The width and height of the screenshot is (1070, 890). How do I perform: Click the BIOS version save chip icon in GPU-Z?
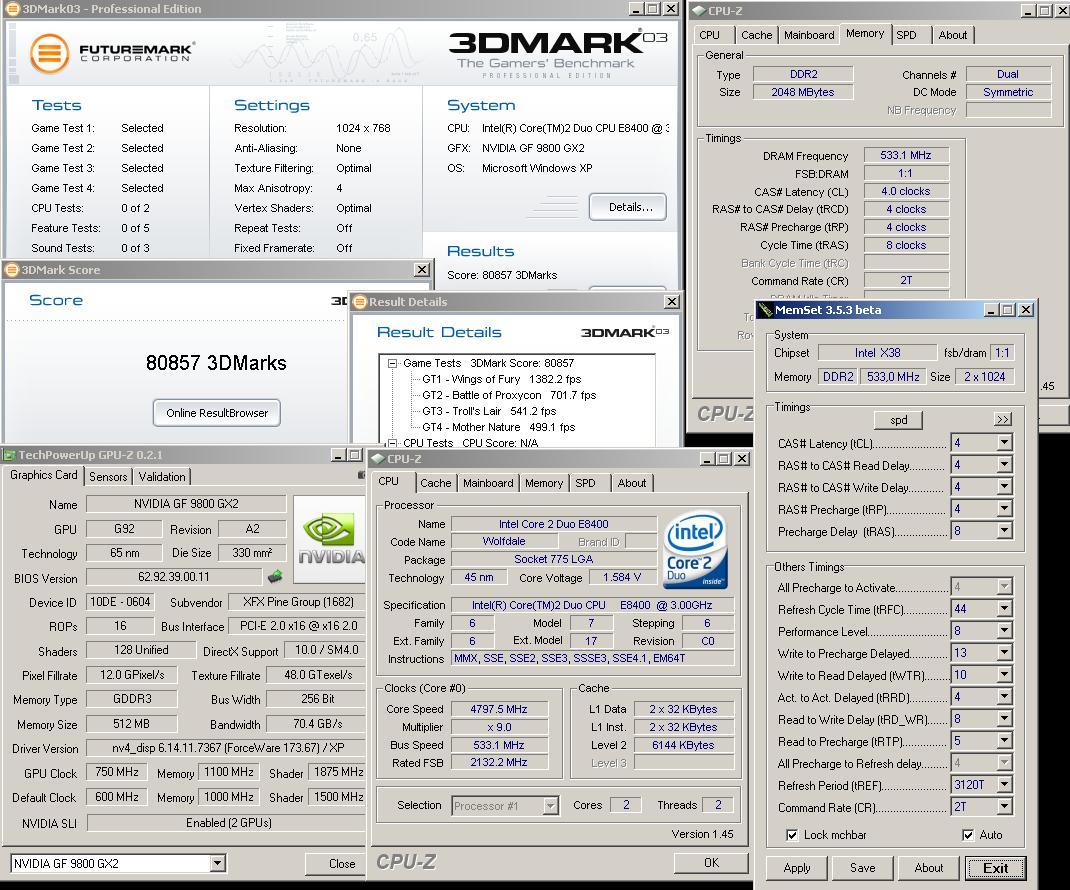pyautogui.click(x=275, y=577)
